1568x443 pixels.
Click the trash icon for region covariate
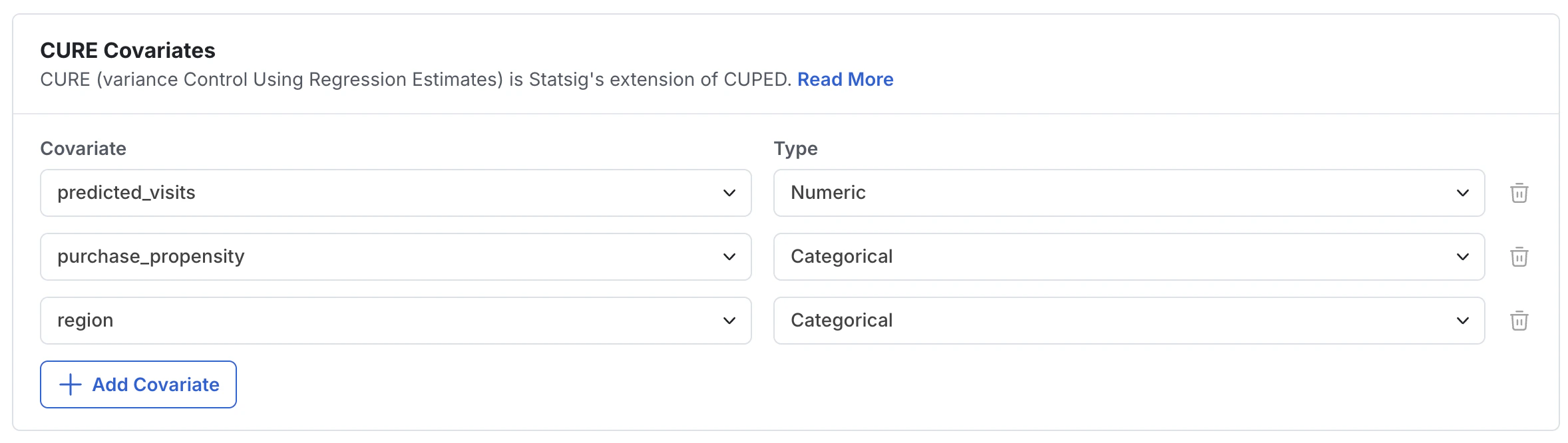1519,321
